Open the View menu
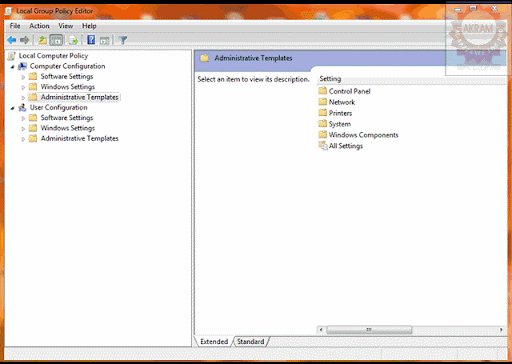Viewport: 512px width, 364px height. tap(66, 26)
